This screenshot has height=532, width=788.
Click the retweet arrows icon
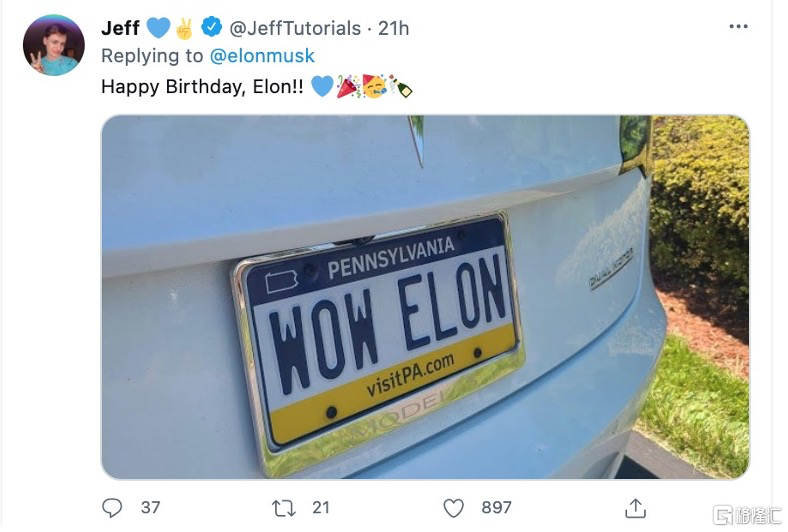pos(284,507)
